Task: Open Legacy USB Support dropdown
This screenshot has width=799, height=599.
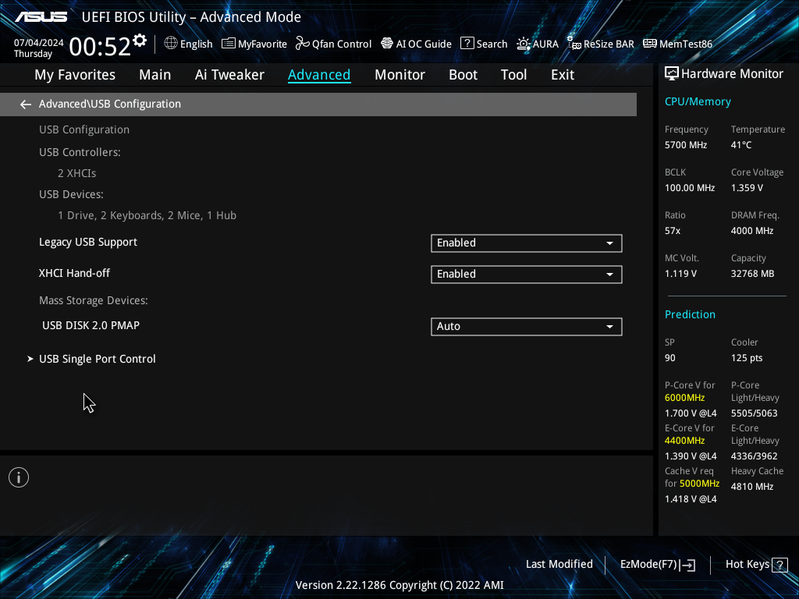Action: coord(526,243)
